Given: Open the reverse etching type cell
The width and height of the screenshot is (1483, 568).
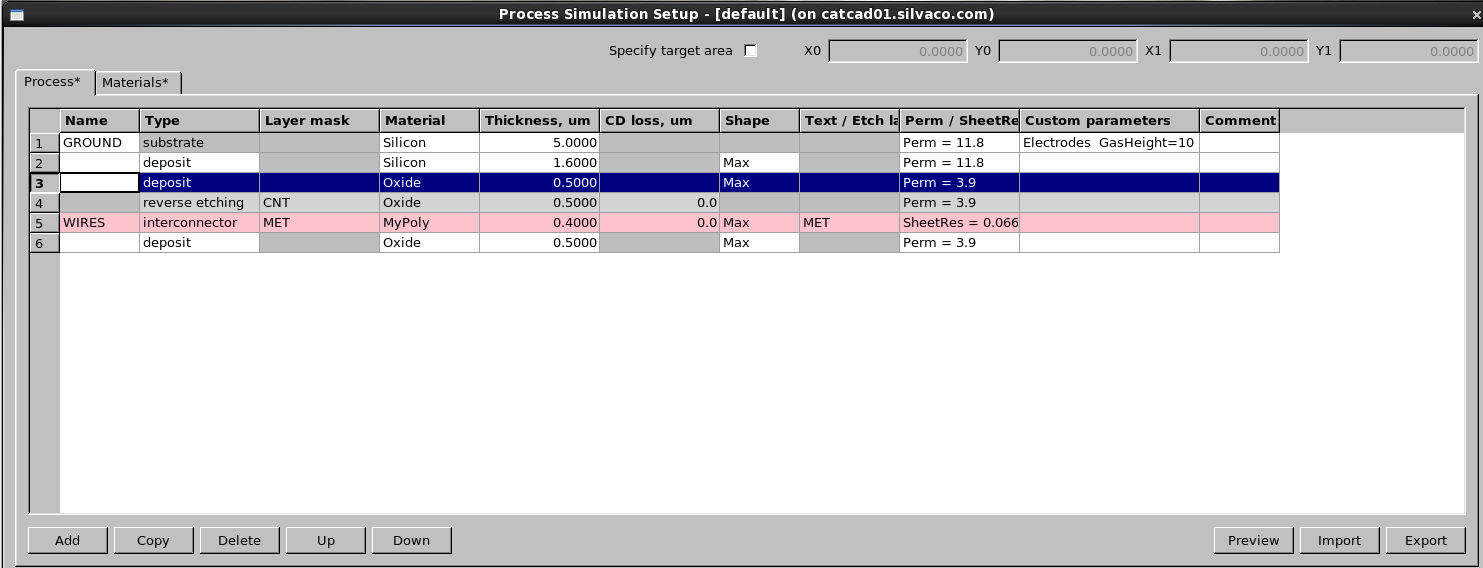Looking at the screenshot, I should pyautogui.click(x=199, y=202).
